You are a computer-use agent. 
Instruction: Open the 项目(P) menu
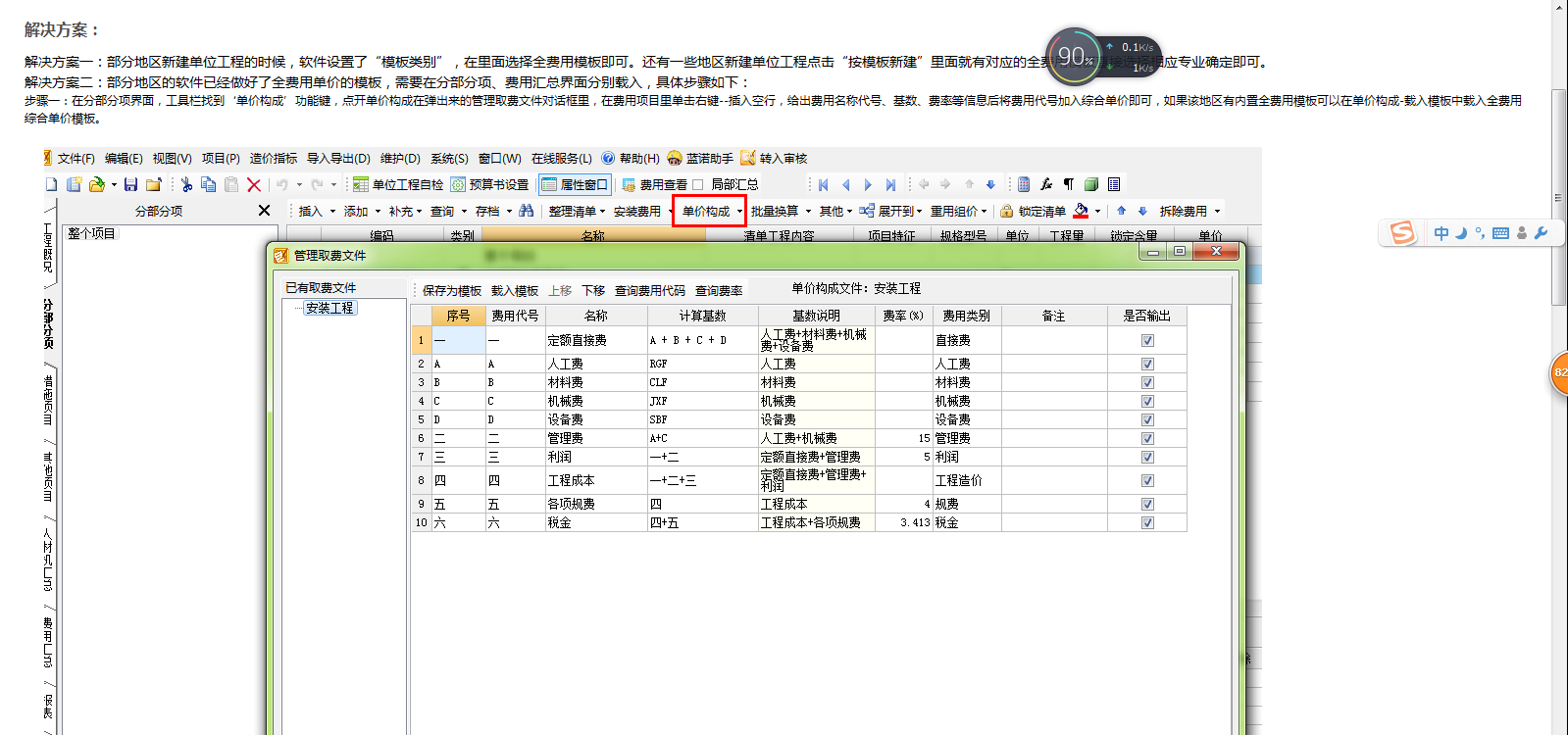221,158
